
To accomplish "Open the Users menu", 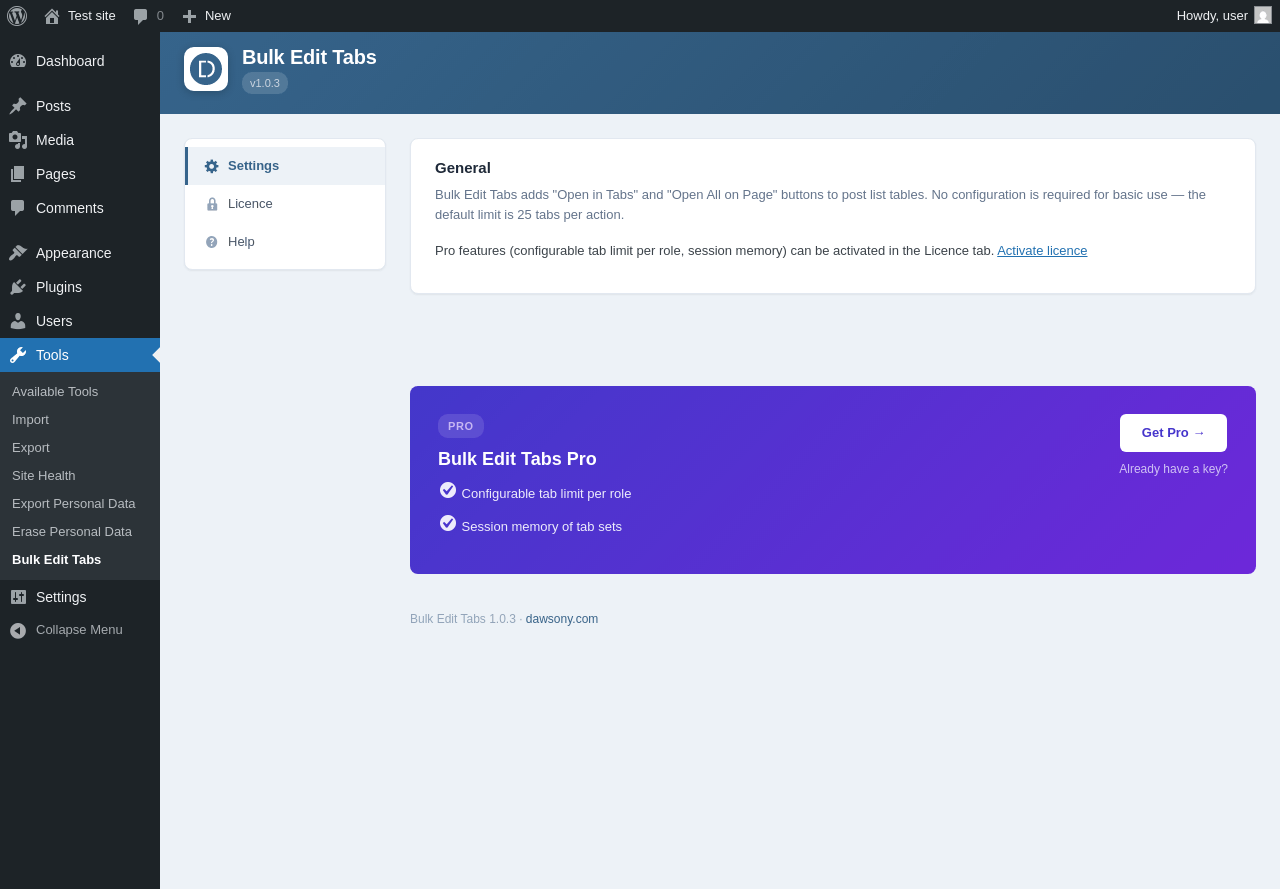I will 80,321.
